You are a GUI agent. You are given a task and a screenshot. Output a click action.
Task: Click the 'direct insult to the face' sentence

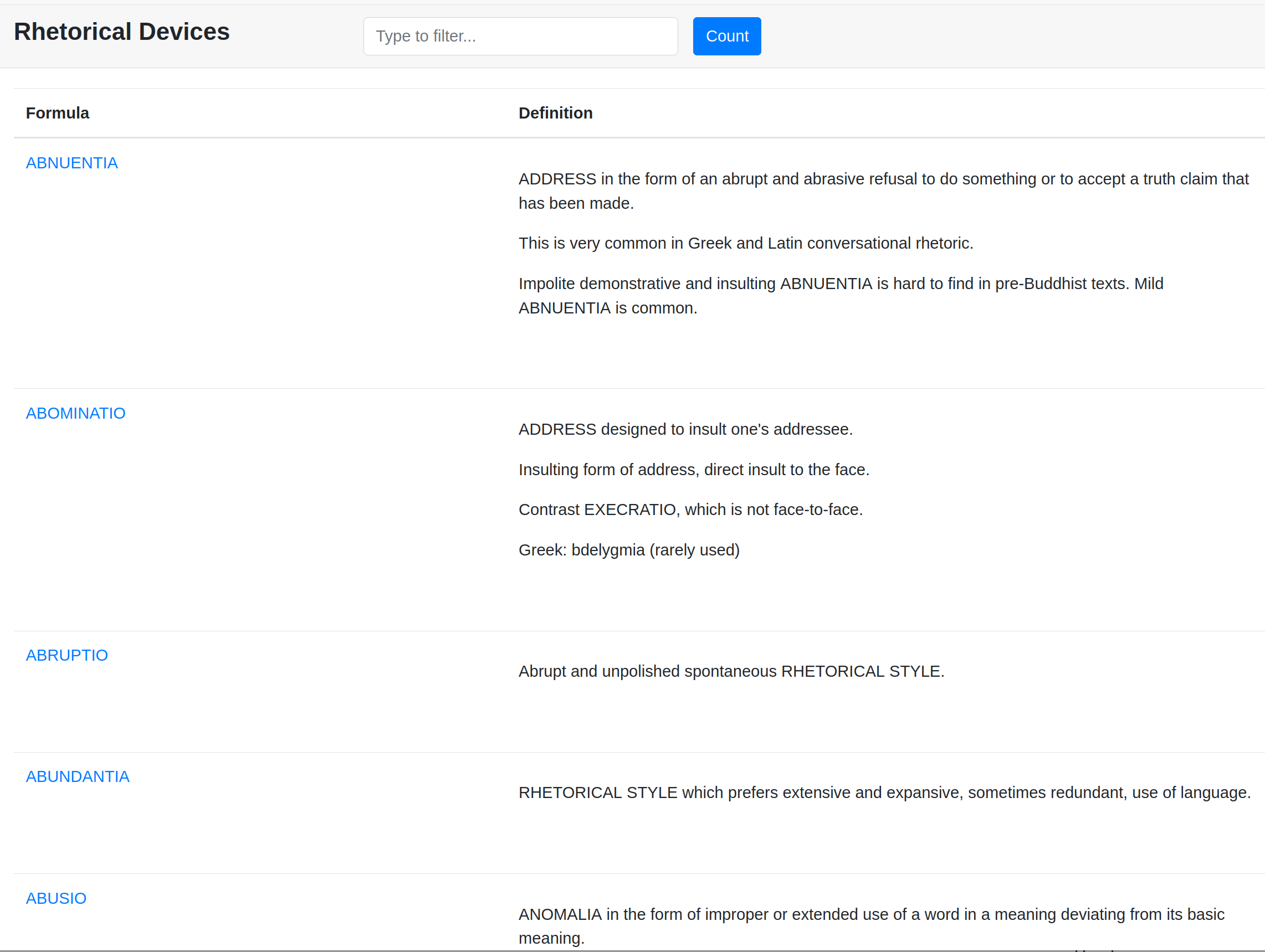coord(694,469)
